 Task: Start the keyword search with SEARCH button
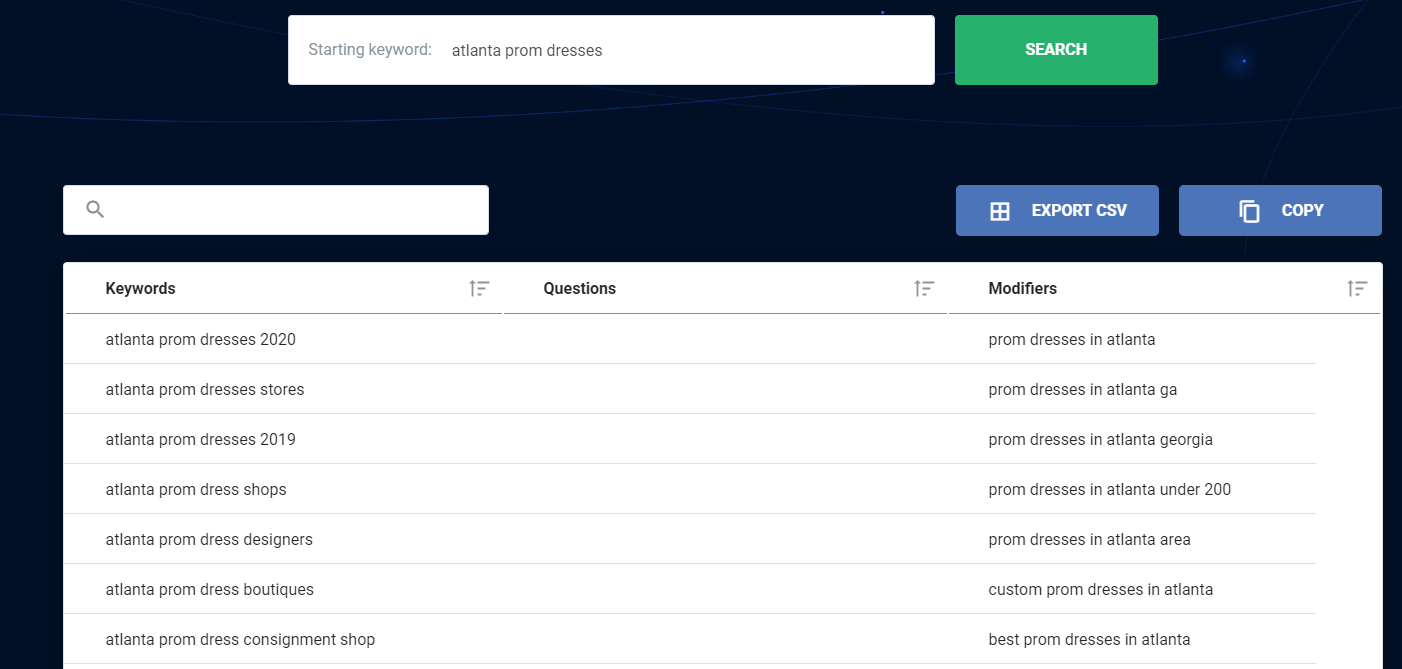pyautogui.click(x=1056, y=50)
